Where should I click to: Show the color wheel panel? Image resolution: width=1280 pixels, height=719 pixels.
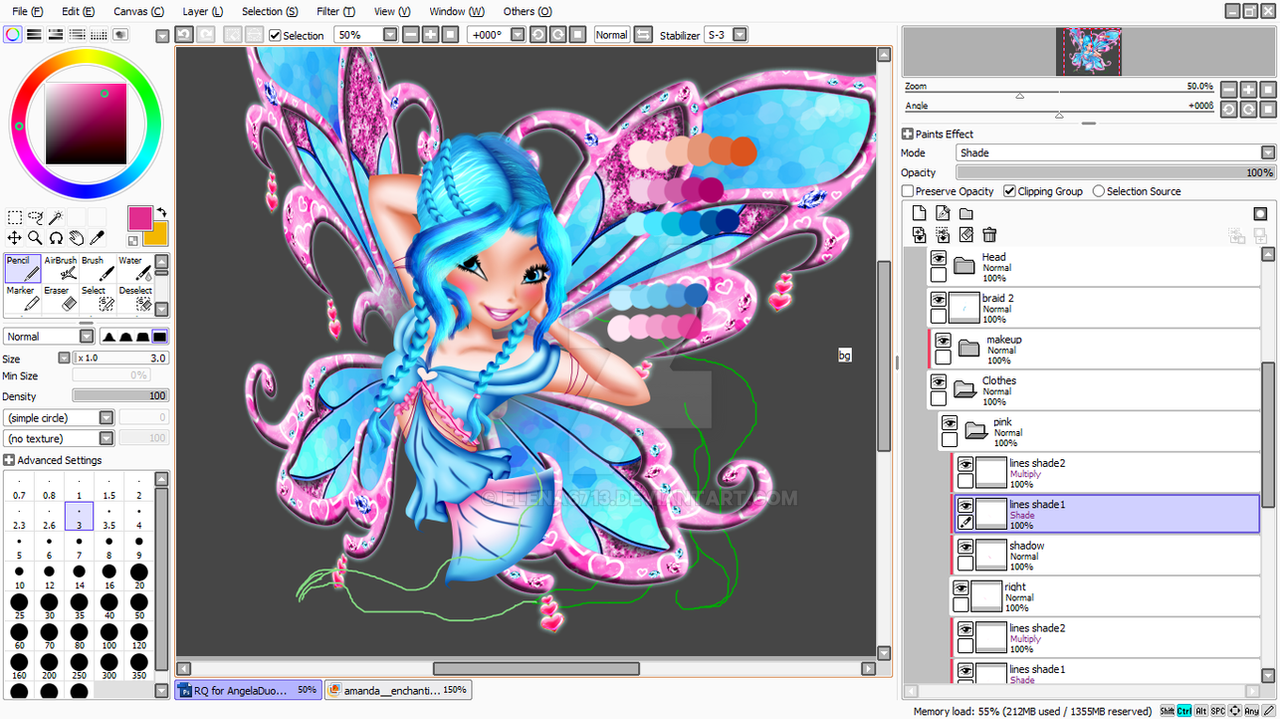[12, 34]
